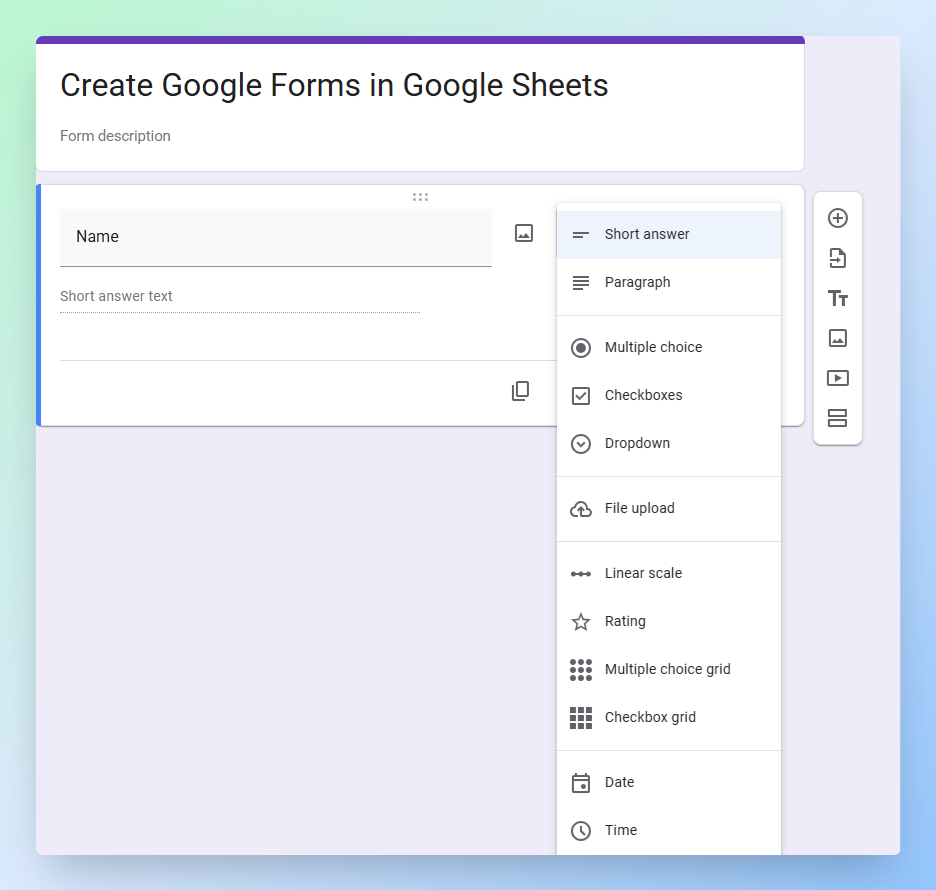Click the form title text

pyautogui.click(x=334, y=85)
